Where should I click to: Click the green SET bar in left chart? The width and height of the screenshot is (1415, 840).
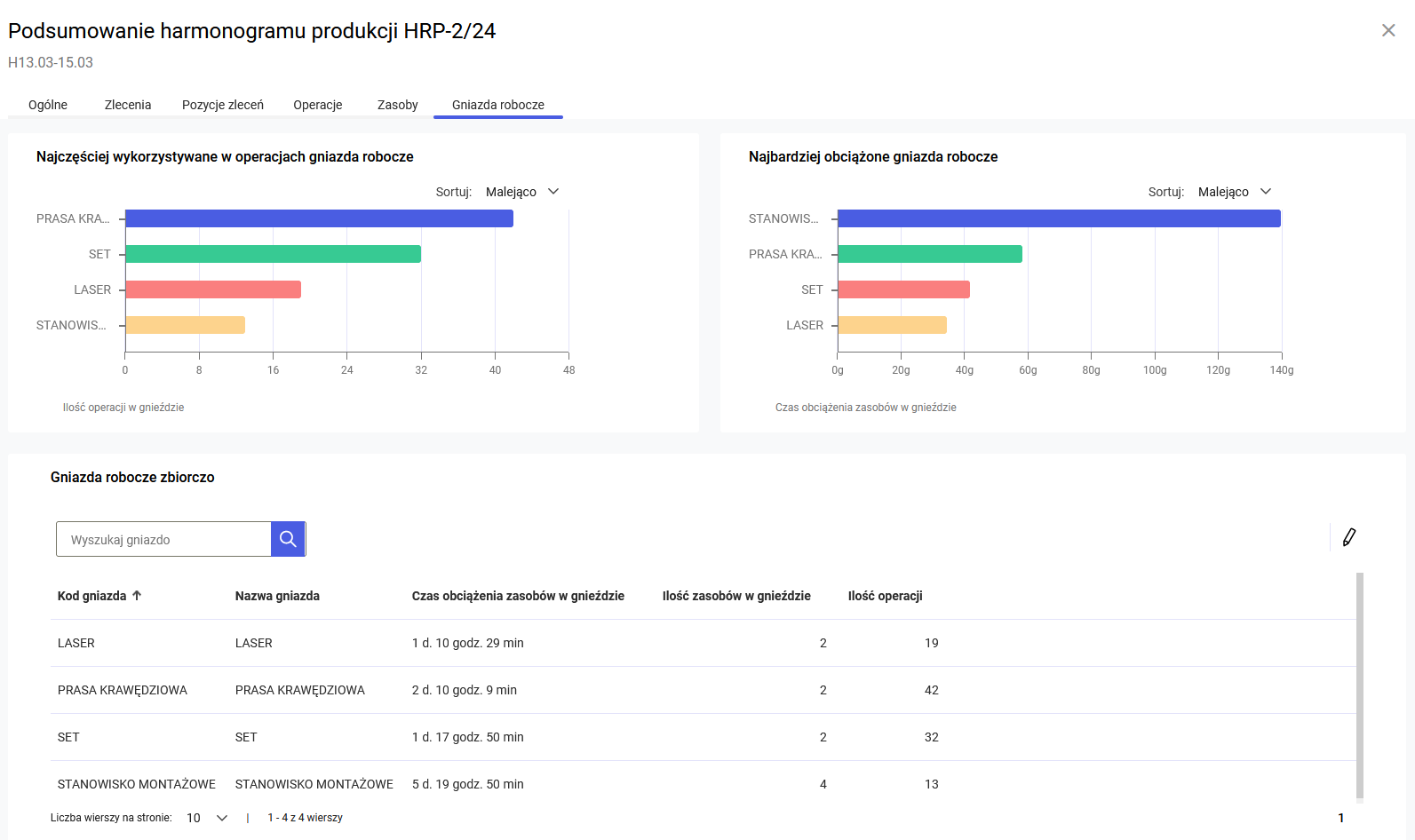pos(273,254)
